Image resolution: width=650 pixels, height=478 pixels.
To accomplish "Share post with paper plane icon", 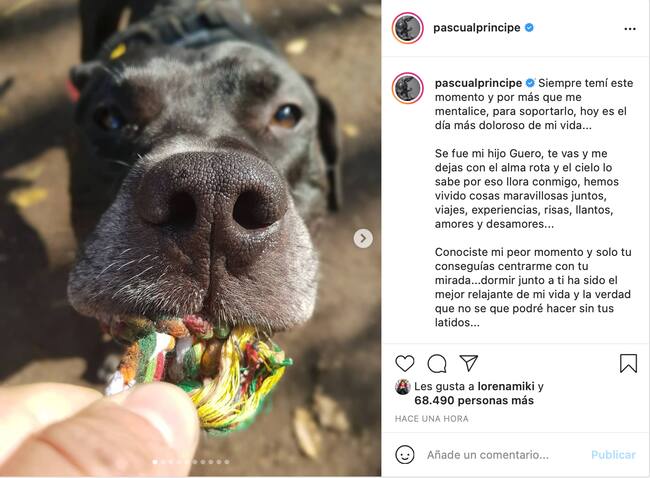I will 469,363.
